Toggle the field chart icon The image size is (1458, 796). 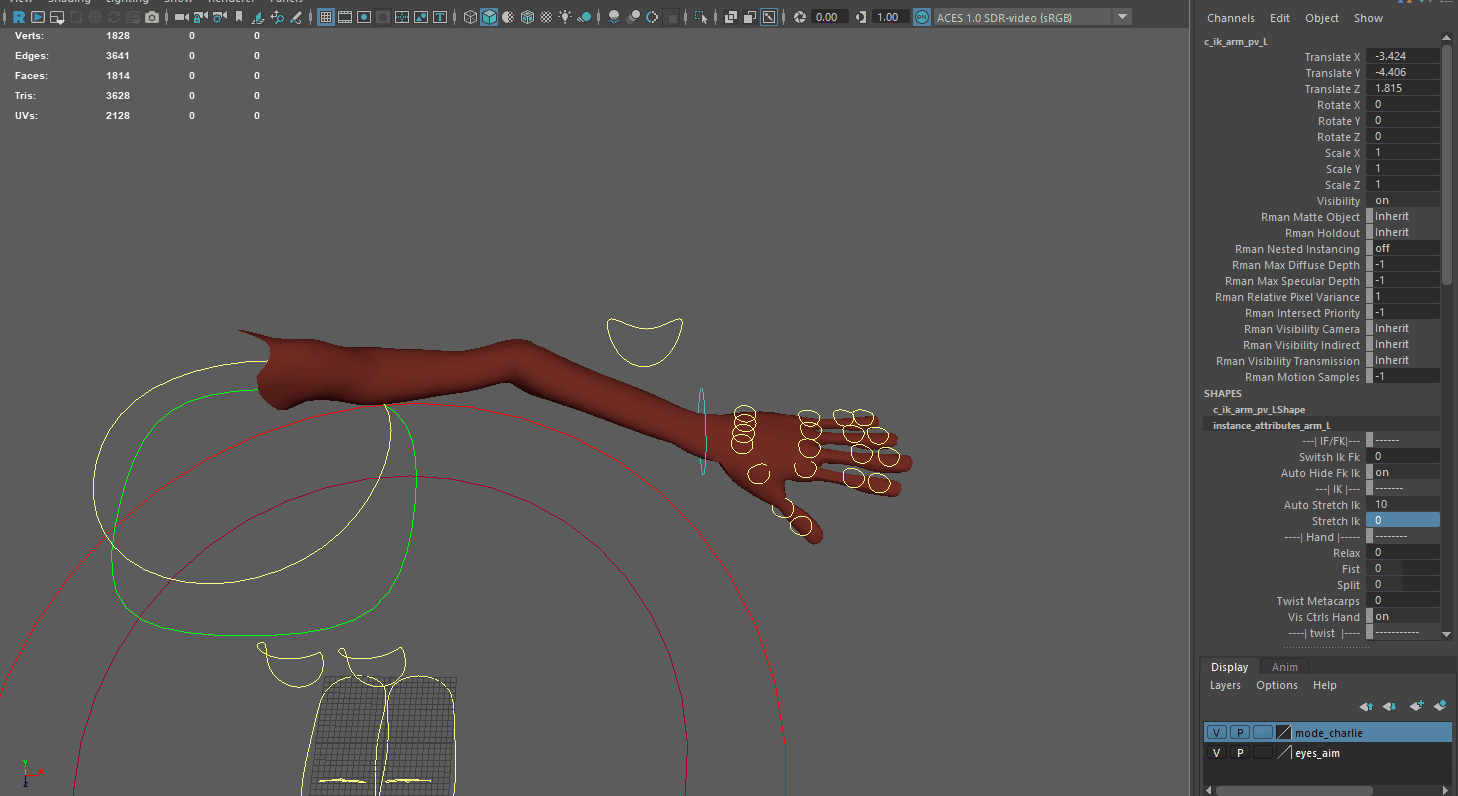402,17
